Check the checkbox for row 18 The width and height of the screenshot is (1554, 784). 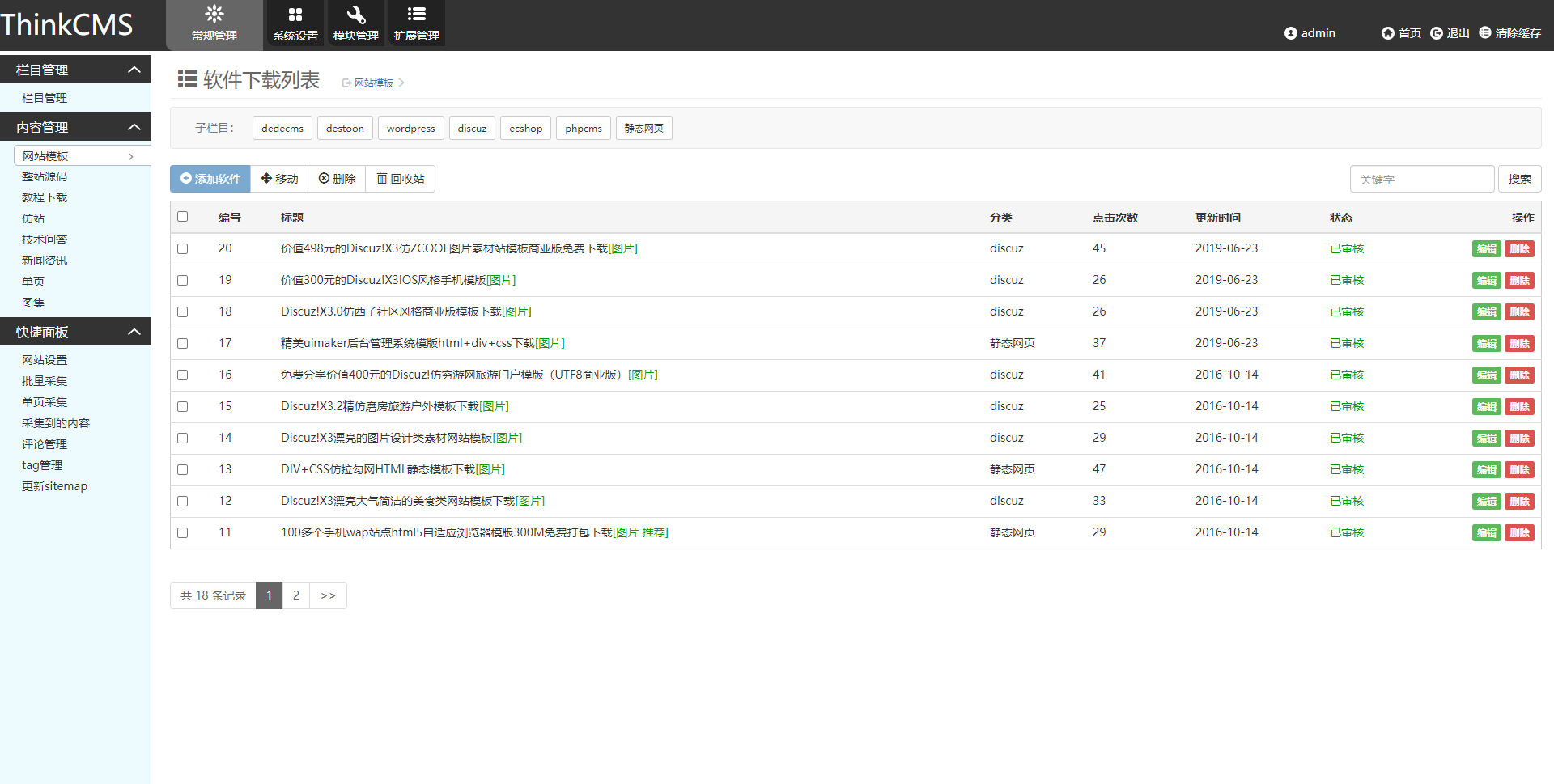(x=183, y=312)
